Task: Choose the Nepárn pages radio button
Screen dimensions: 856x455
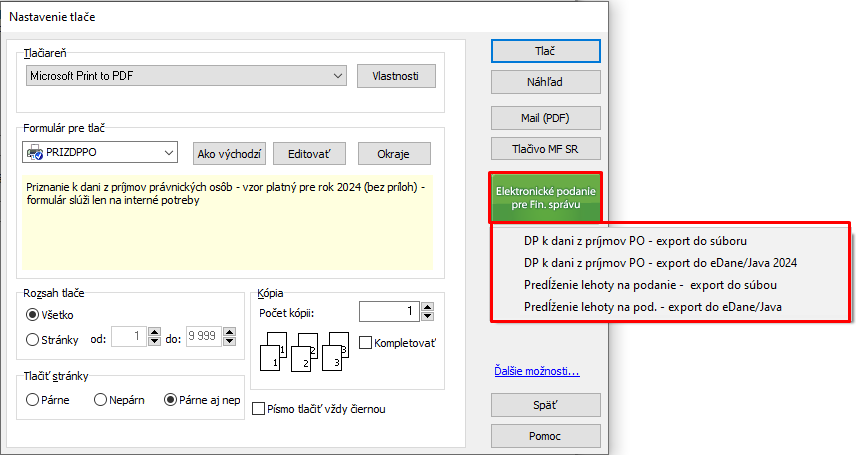Action: click(x=100, y=399)
